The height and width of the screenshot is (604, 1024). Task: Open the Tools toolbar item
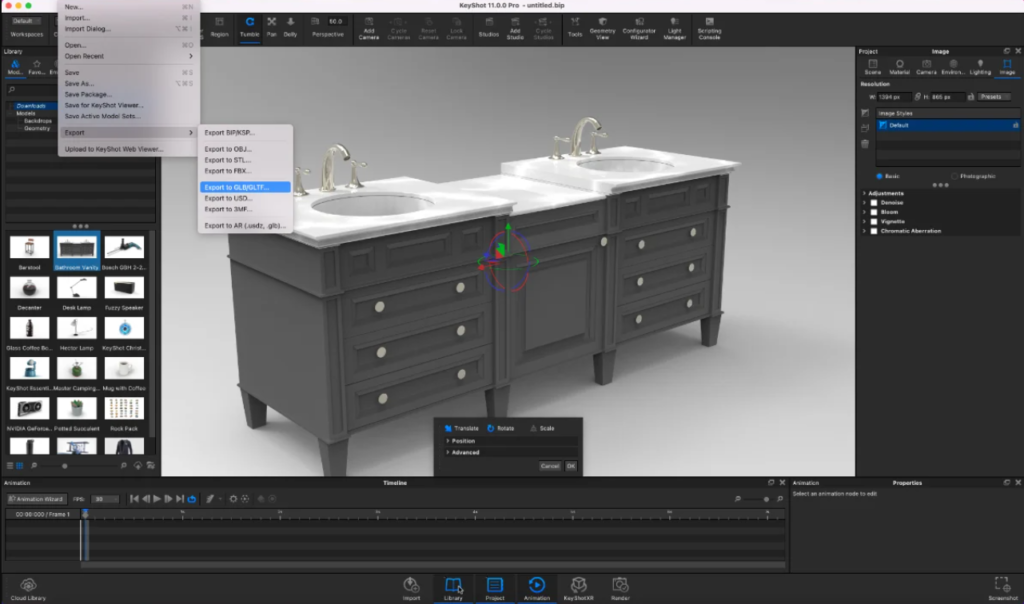pyautogui.click(x=575, y=27)
